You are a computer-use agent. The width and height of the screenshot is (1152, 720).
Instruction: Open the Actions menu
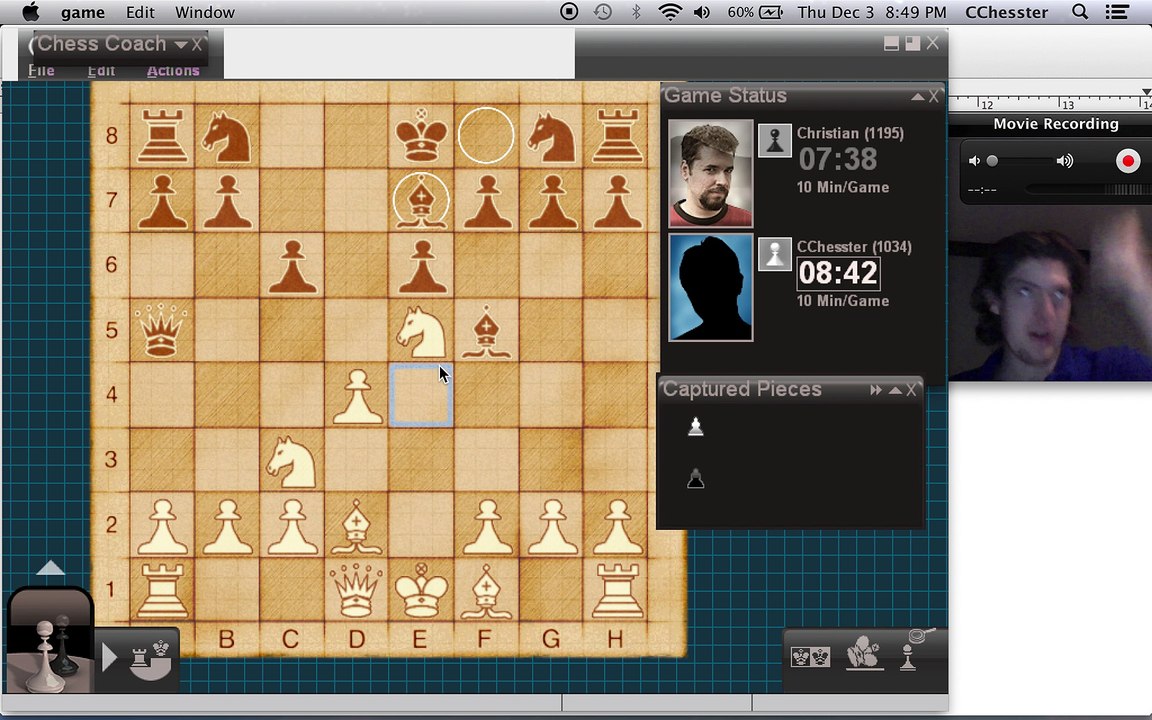point(173,71)
